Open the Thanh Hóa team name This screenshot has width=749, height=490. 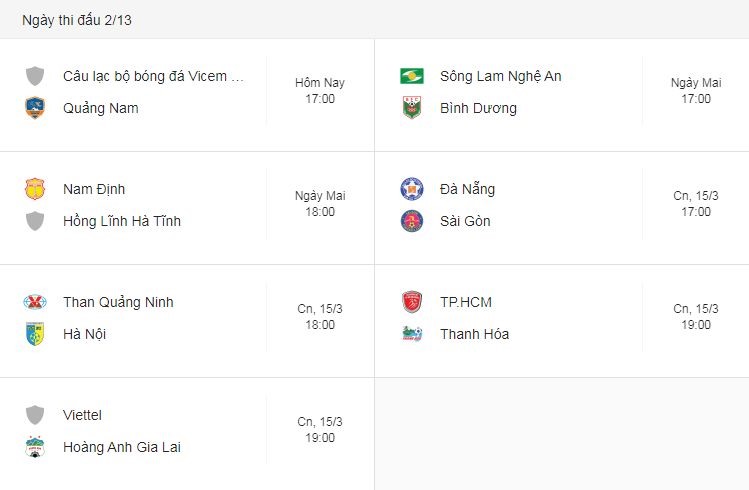[474, 334]
